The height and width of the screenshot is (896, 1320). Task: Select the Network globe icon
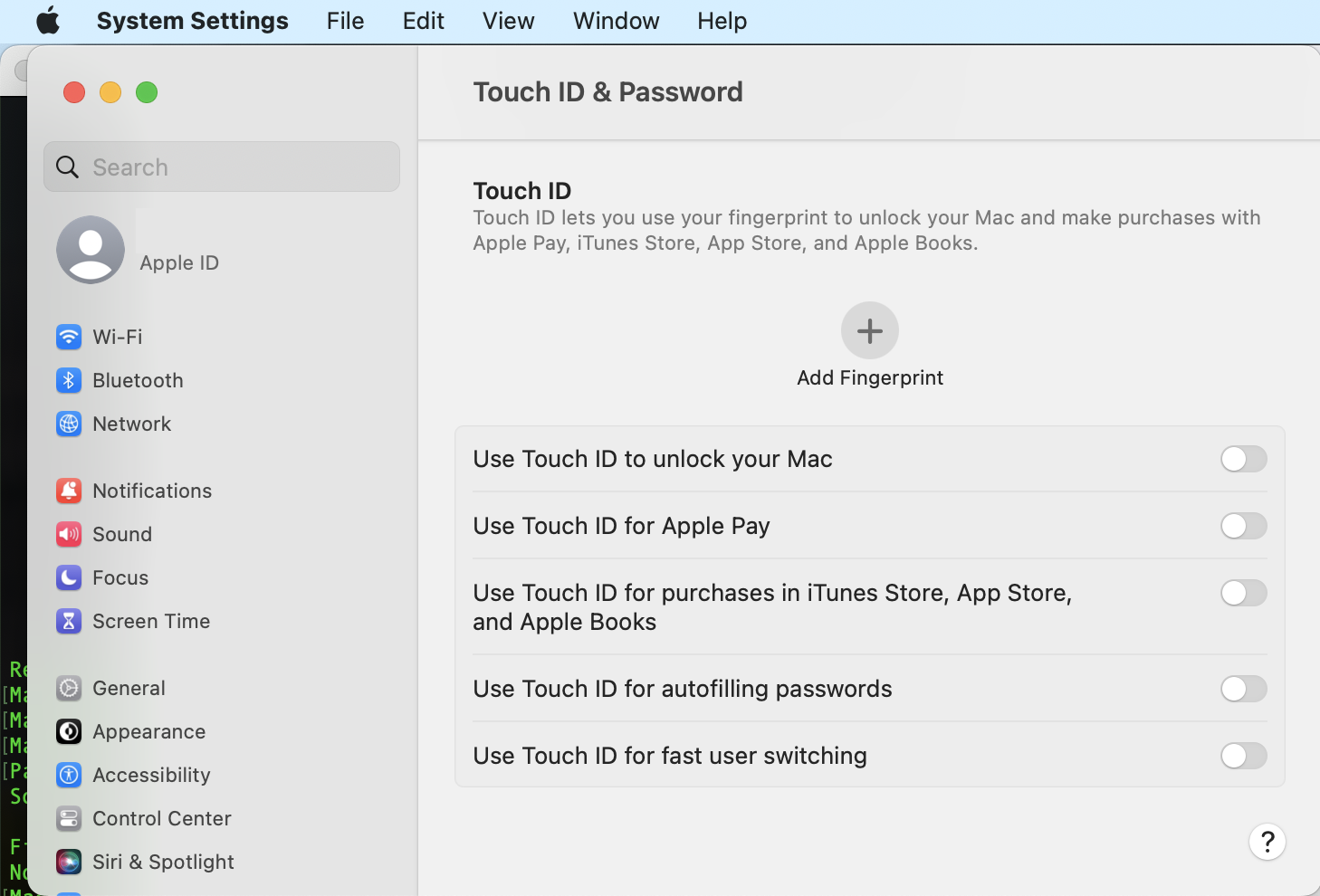tap(69, 424)
